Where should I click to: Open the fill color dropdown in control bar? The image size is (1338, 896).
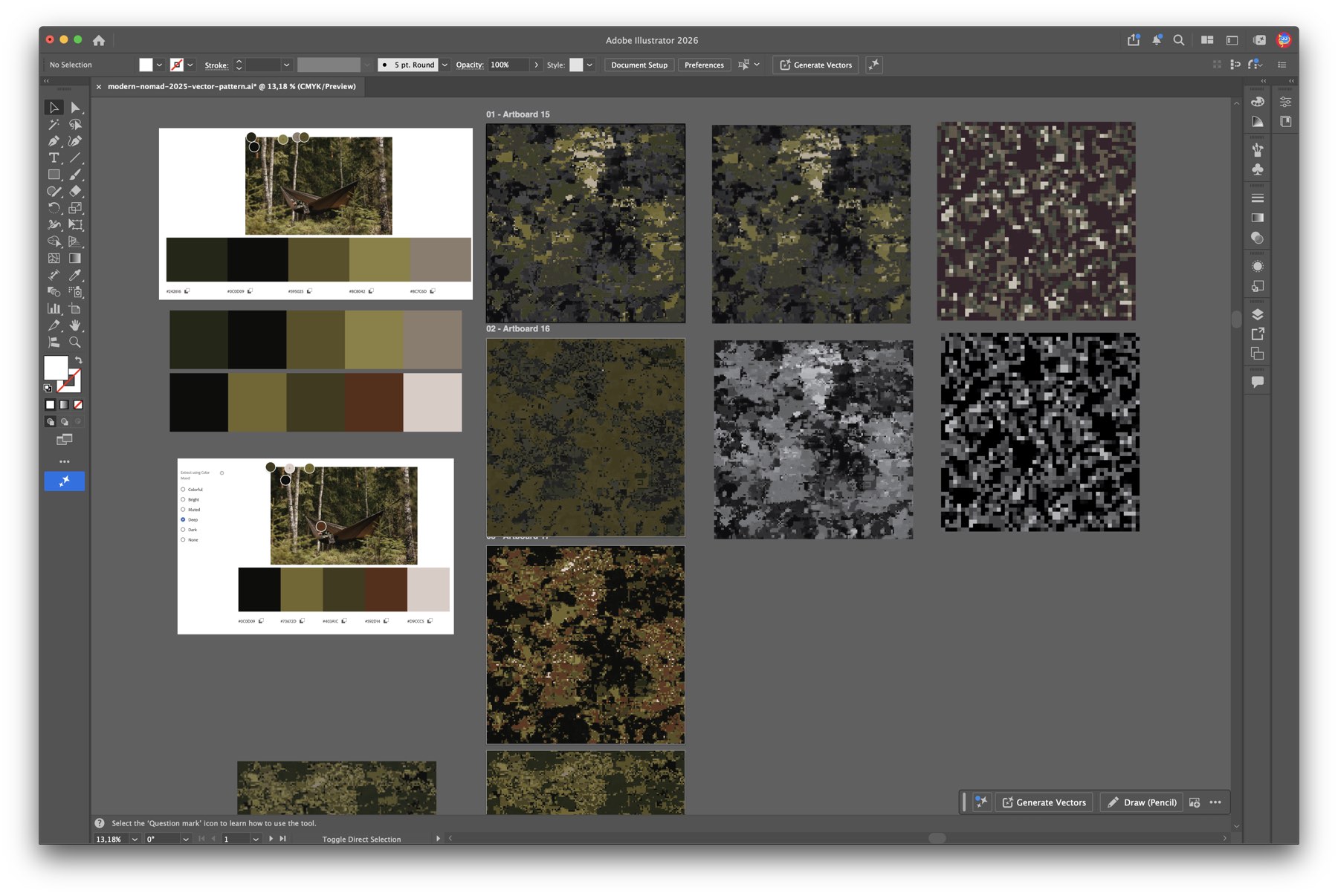pyautogui.click(x=159, y=65)
